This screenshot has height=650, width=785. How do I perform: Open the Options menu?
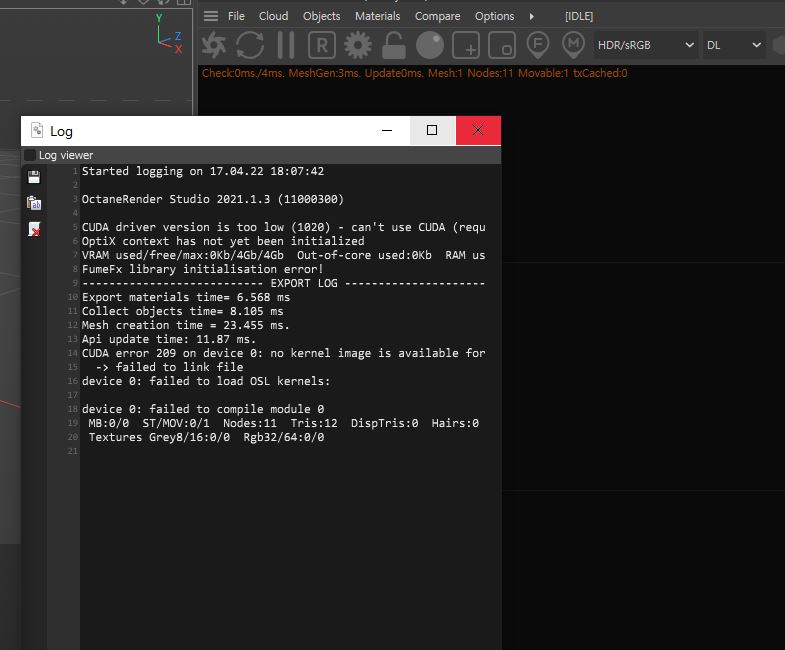494,16
